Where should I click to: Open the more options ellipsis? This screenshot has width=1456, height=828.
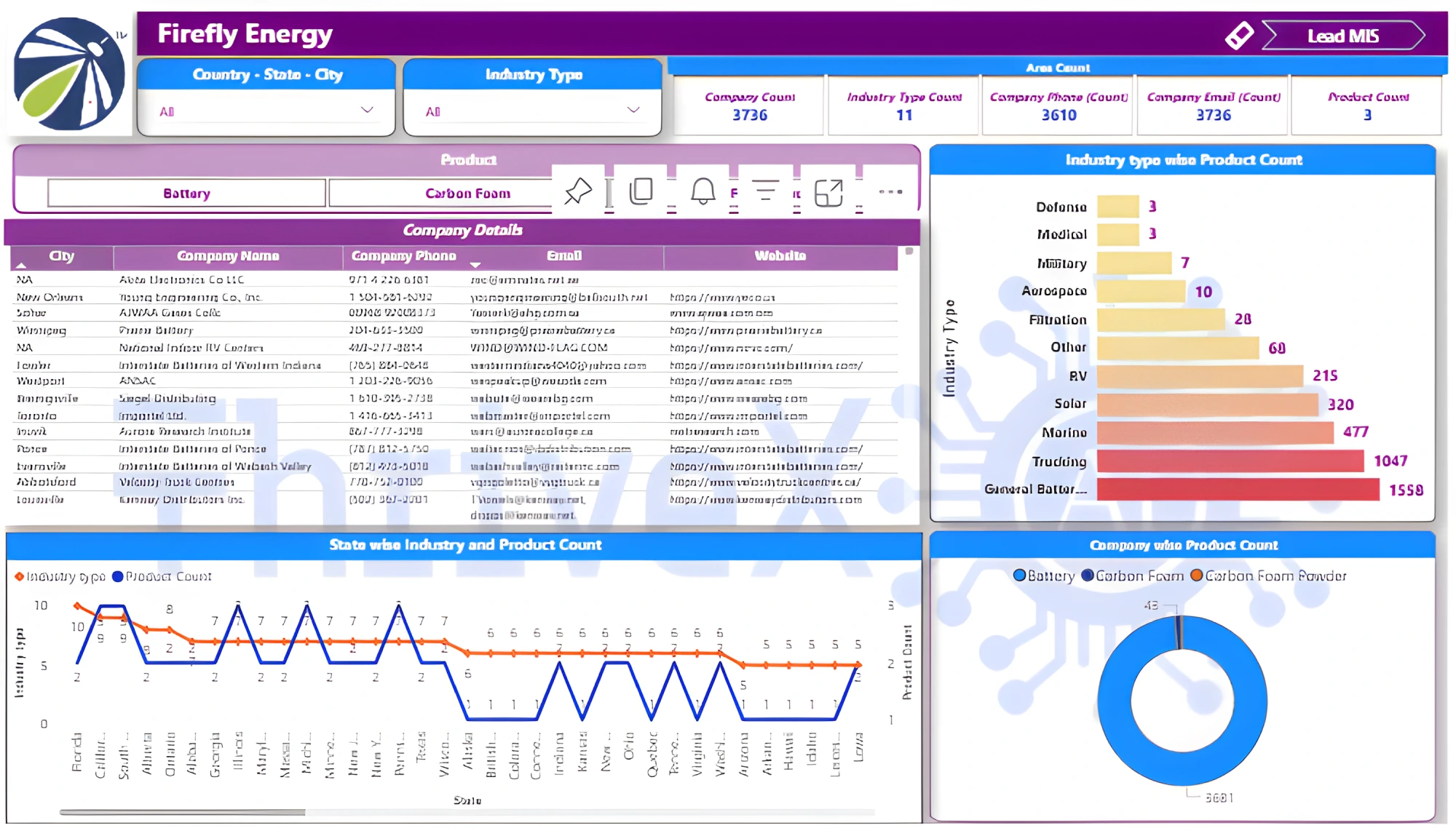click(890, 191)
